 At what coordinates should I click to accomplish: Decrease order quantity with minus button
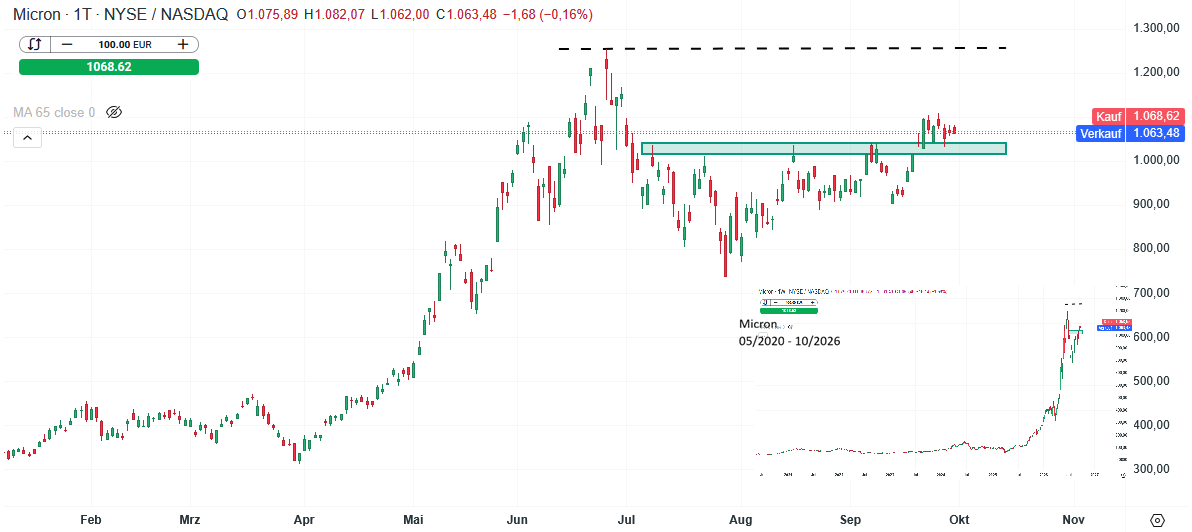point(67,44)
